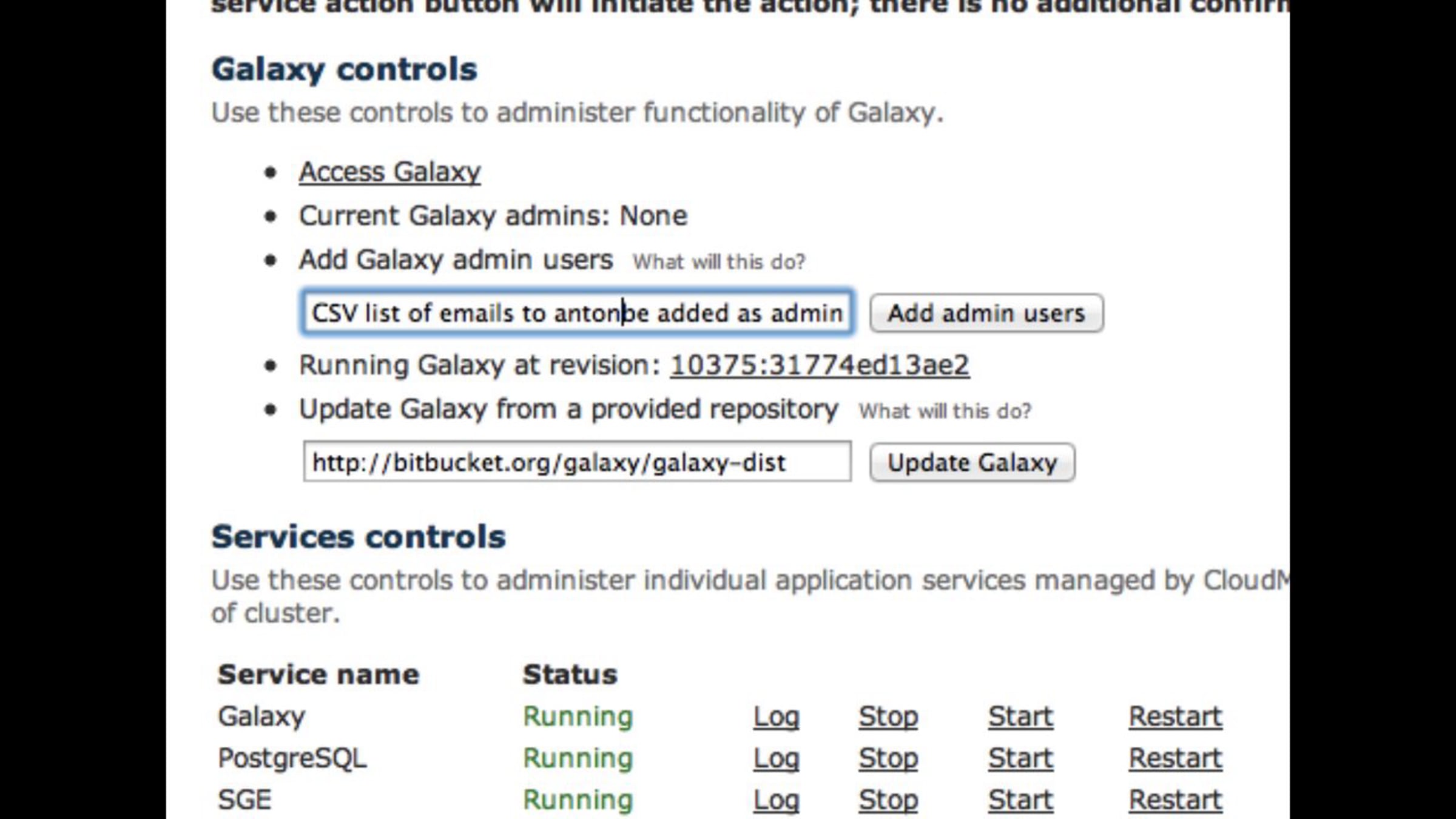Open the Access Galaxy link
The width and height of the screenshot is (1456, 819).
click(x=389, y=172)
